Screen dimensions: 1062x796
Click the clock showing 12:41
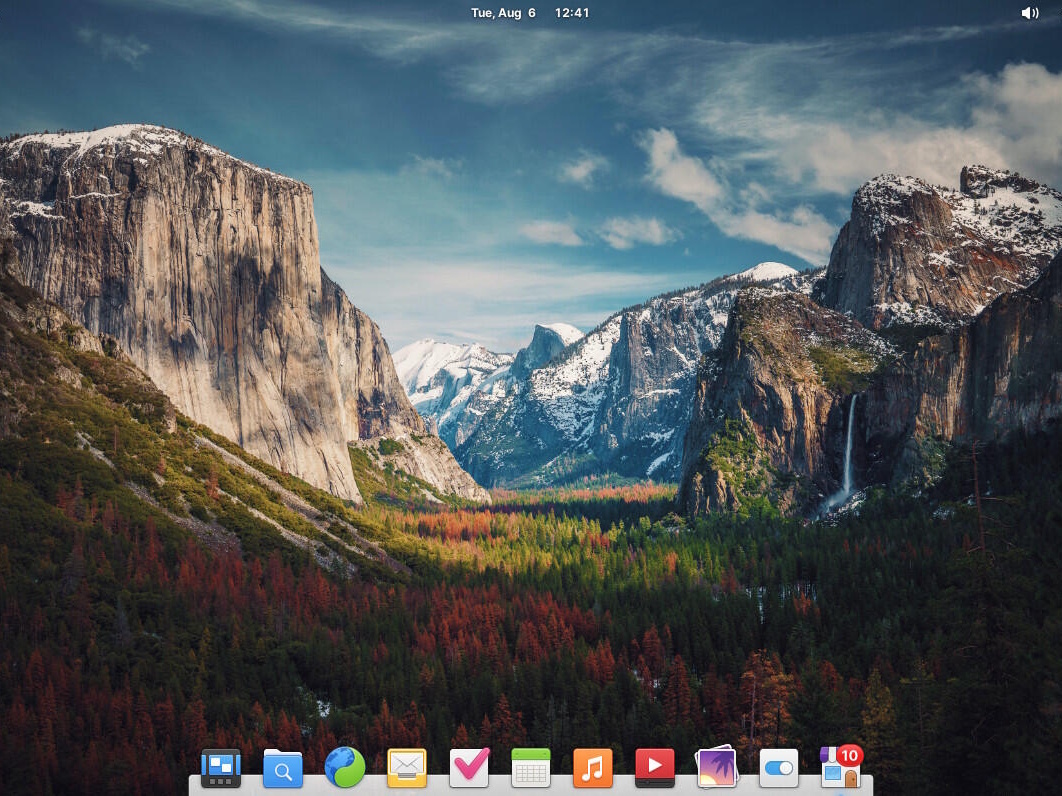coord(570,12)
